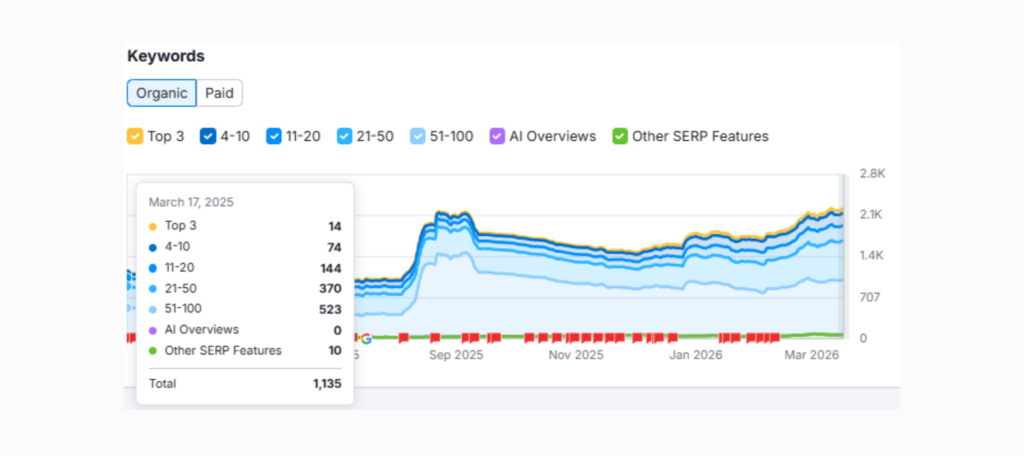Switch to the Paid keywords tab
This screenshot has height=456, width=1024.
coord(219,93)
